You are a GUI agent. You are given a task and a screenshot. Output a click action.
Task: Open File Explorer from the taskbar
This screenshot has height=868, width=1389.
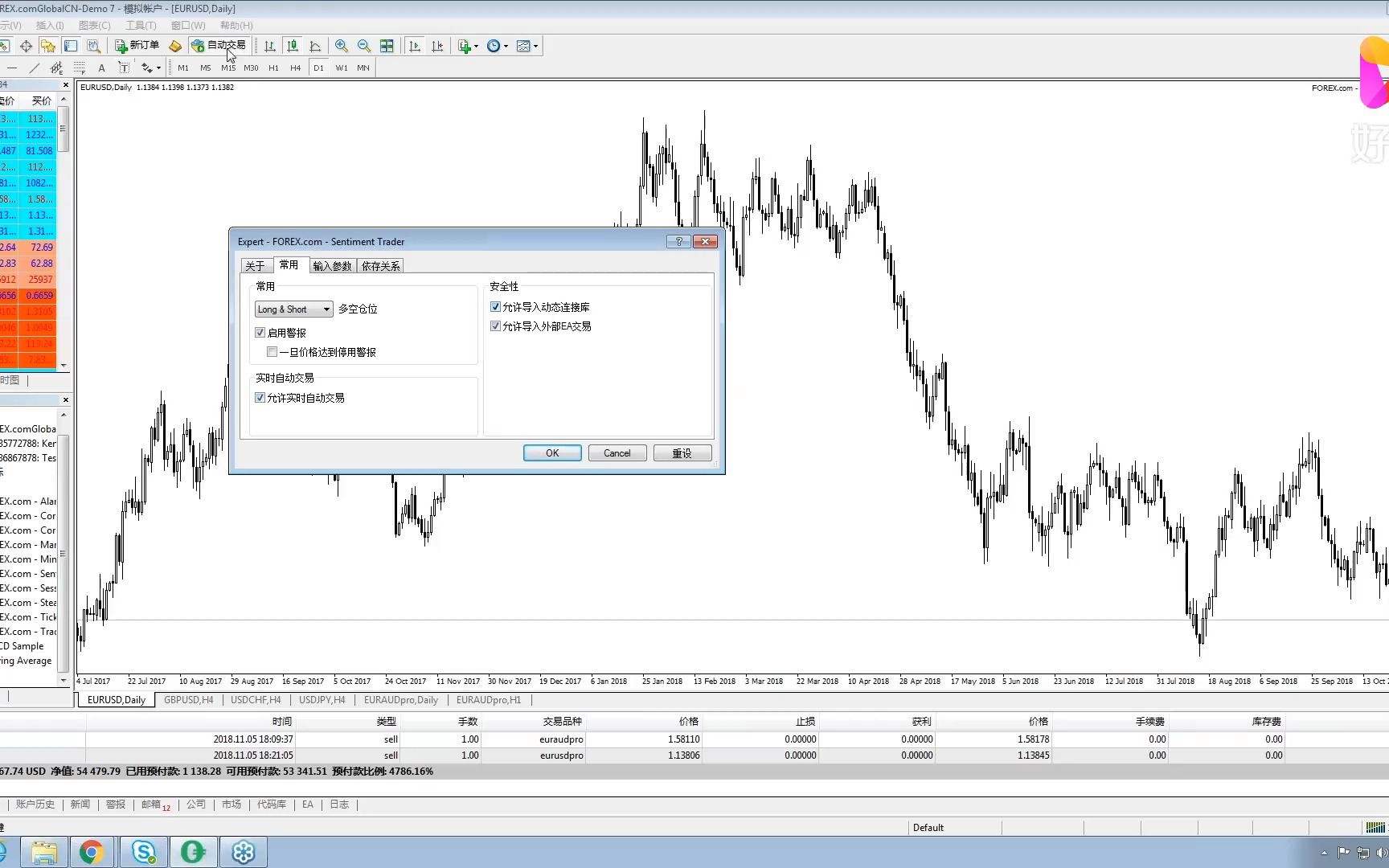click(43, 852)
